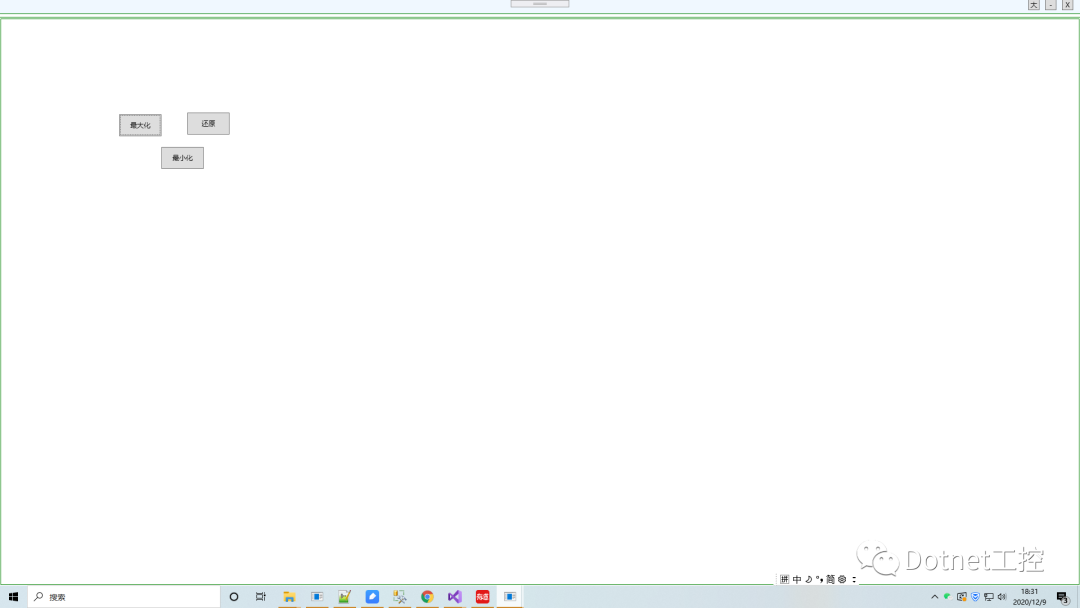This screenshot has height=608, width=1080.
Task: Switch to Visual Studio on the taskbar
Action: point(455,597)
